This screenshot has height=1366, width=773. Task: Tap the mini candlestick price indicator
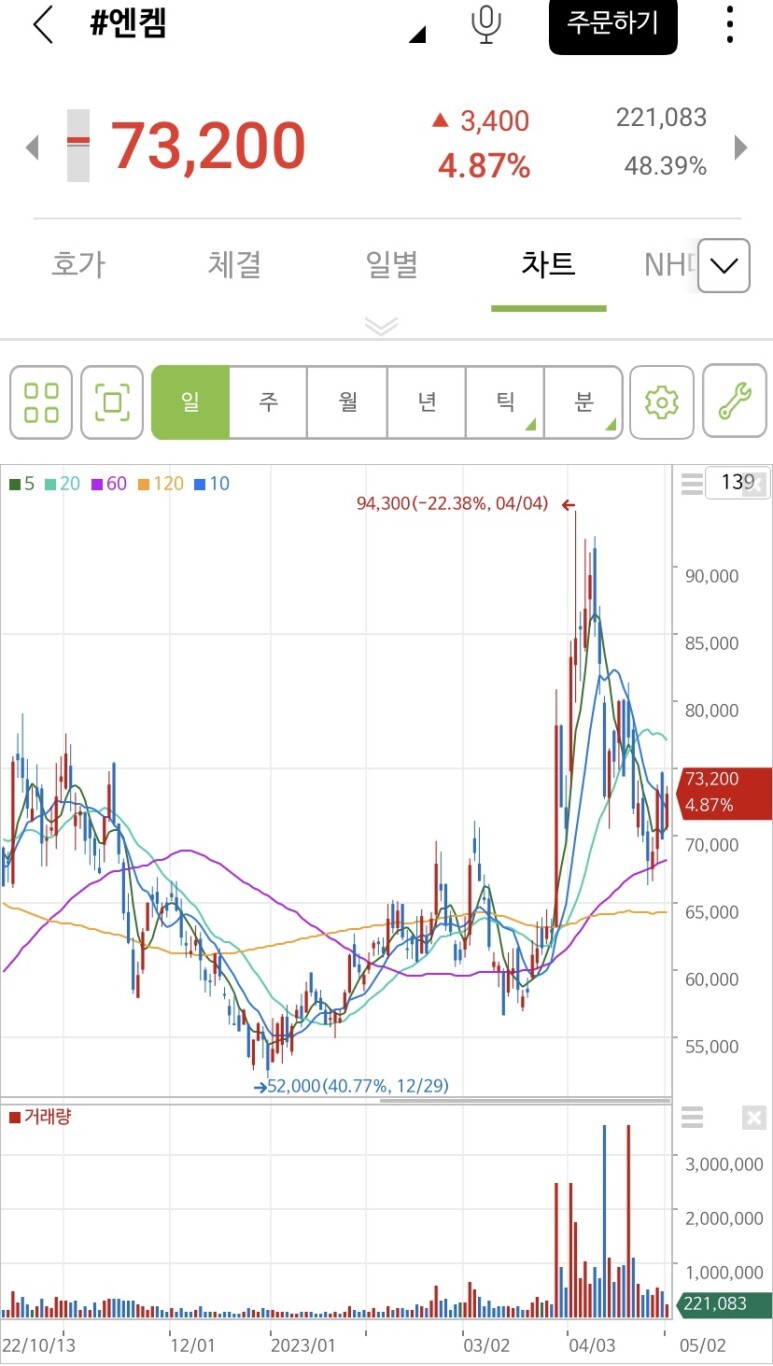pyautogui.click(x=78, y=145)
